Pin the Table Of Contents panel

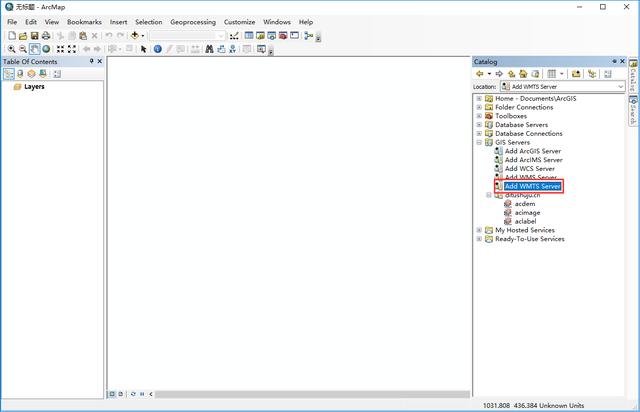click(x=91, y=61)
